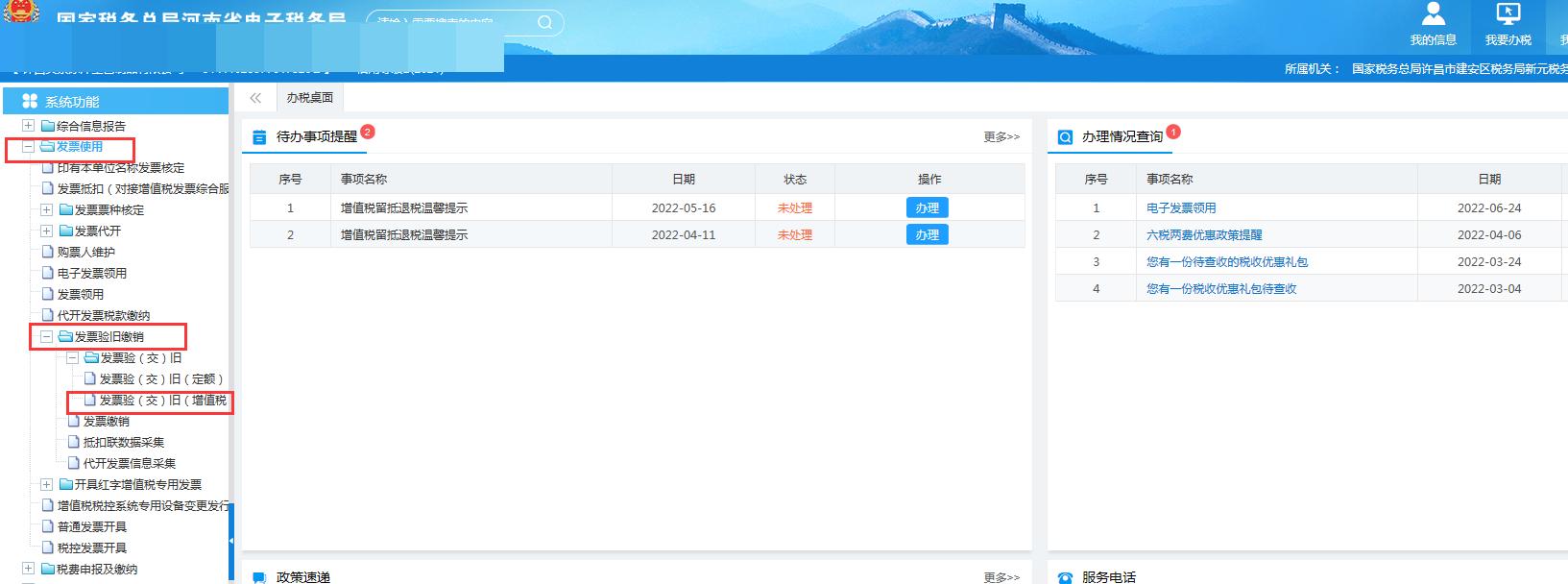Image resolution: width=1568 pixels, height=584 pixels.
Task: Open 抵扣联数据采集 item
Action: [123, 443]
